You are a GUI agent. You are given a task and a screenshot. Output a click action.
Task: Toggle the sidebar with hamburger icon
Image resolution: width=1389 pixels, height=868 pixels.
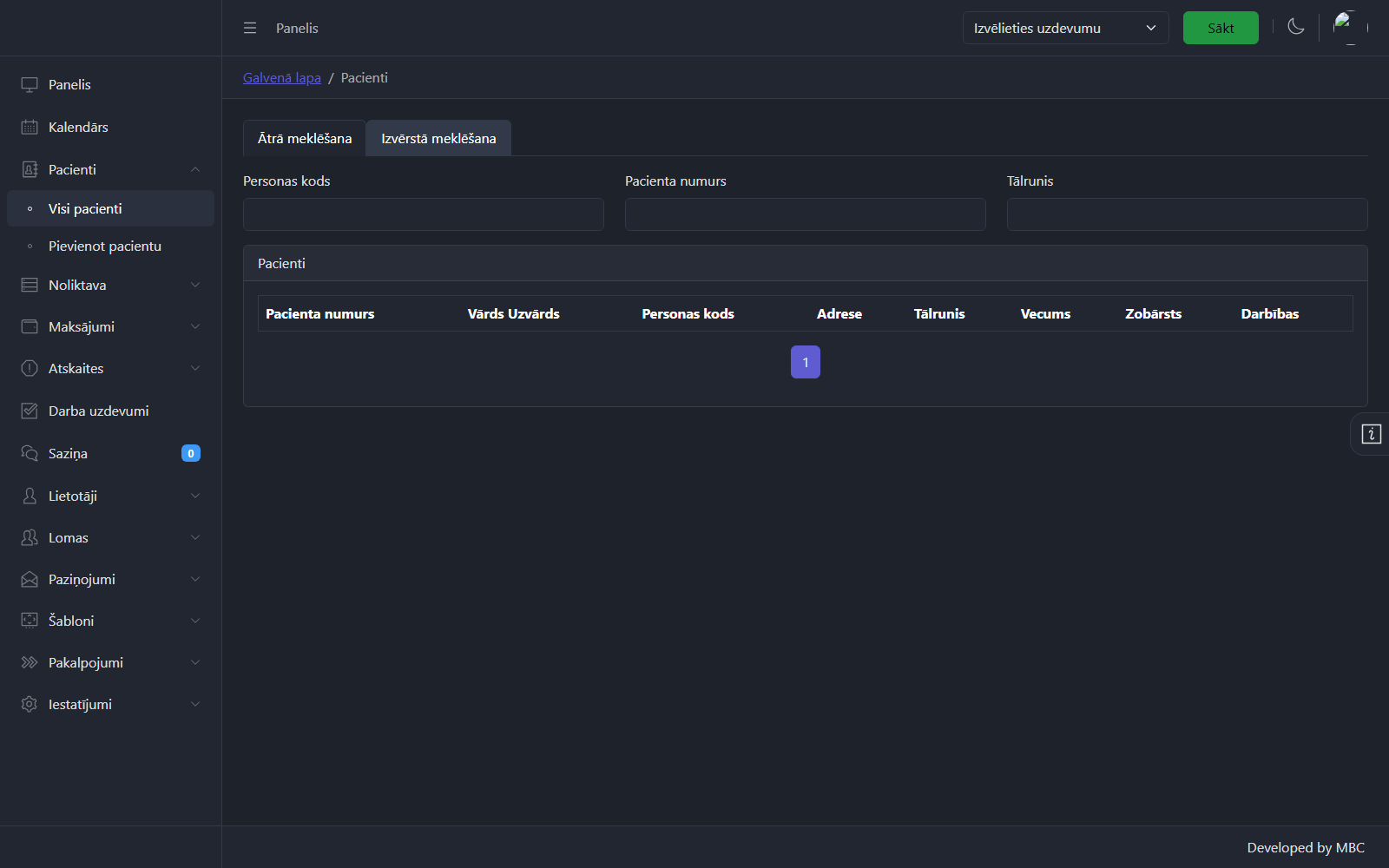[x=250, y=28]
